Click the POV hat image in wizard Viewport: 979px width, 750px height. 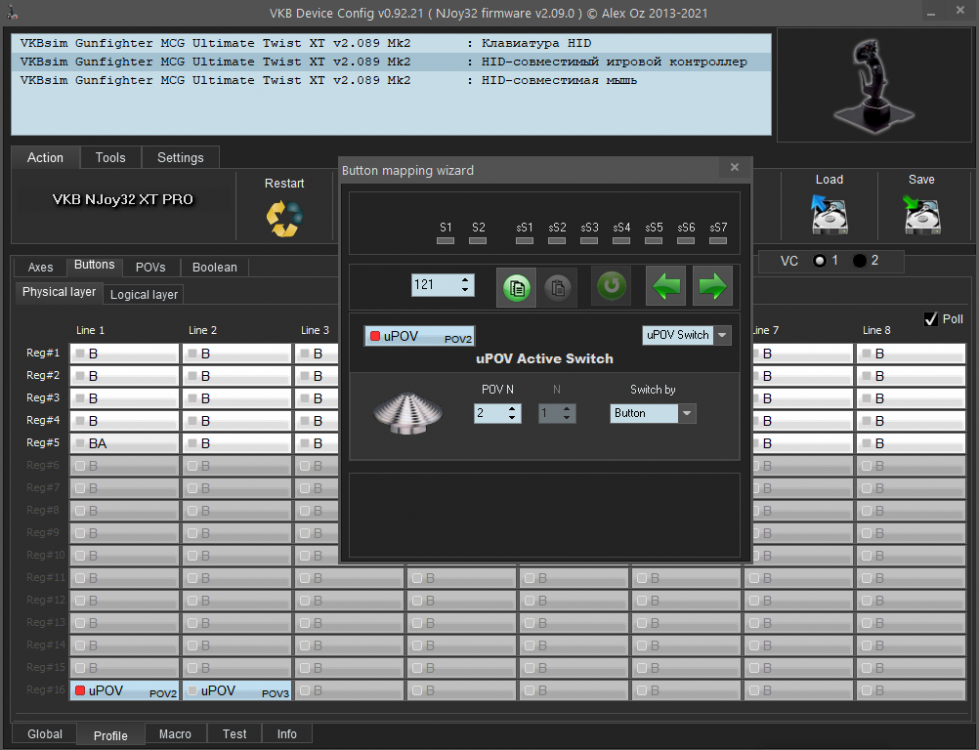(x=408, y=413)
